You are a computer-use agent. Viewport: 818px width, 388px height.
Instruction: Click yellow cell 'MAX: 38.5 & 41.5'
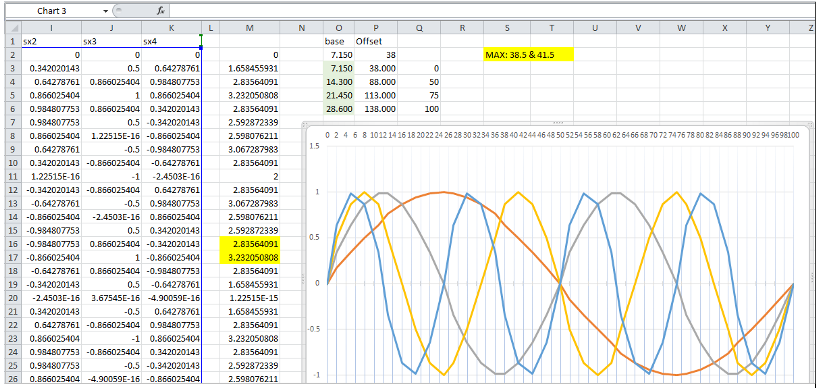pyautogui.click(x=529, y=54)
